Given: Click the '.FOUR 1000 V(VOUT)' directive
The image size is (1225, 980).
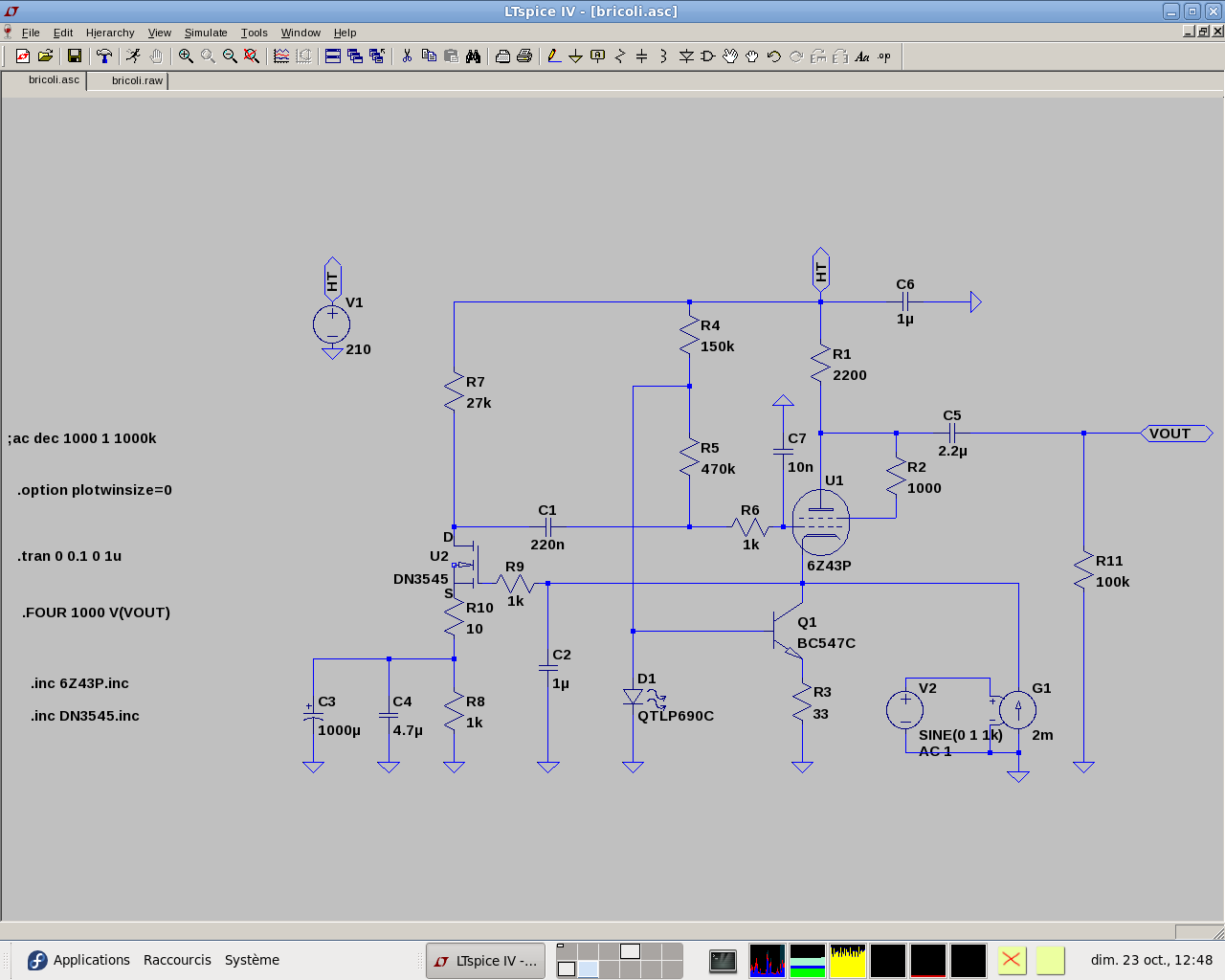Looking at the screenshot, I should pos(96,612).
